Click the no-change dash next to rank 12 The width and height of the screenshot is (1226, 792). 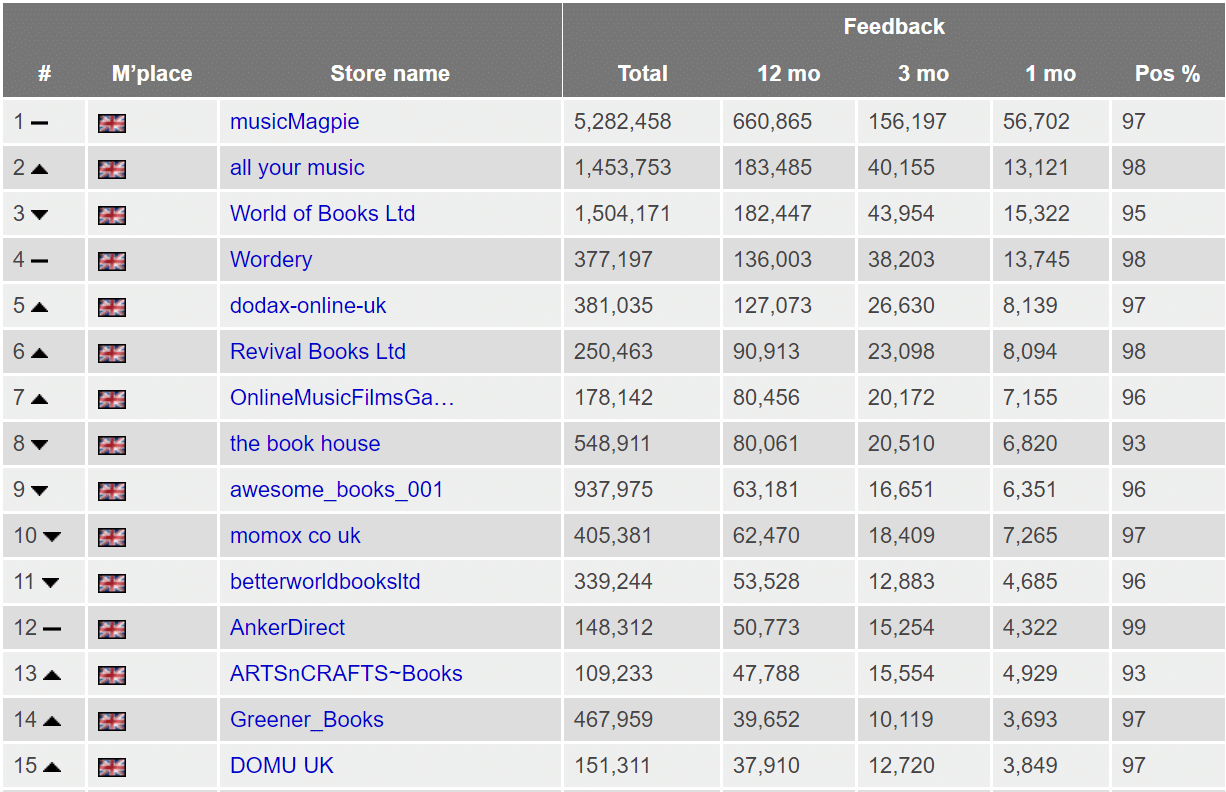[x=52, y=629]
